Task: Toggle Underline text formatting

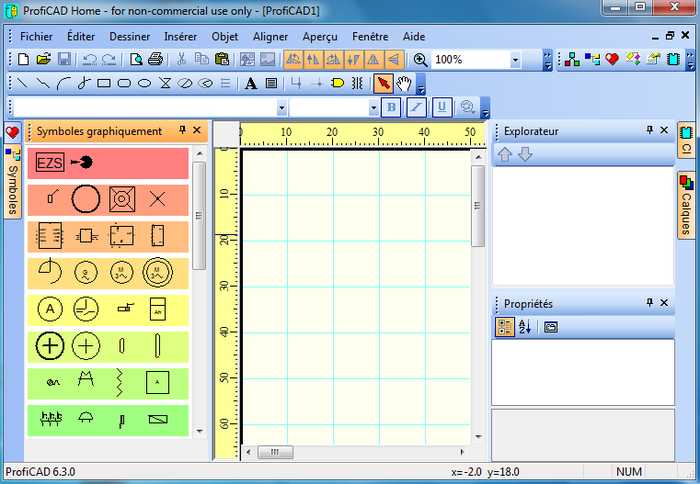Action: [x=442, y=108]
